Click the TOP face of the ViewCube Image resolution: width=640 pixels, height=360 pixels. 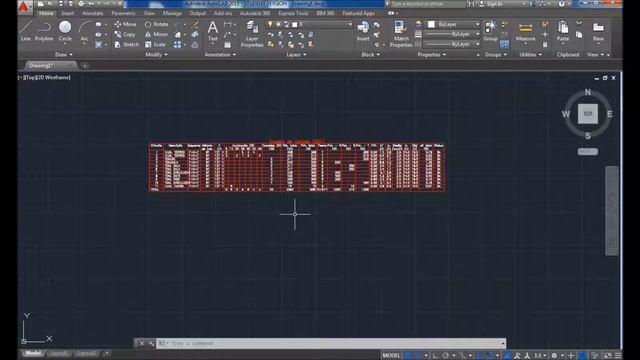(x=588, y=114)
